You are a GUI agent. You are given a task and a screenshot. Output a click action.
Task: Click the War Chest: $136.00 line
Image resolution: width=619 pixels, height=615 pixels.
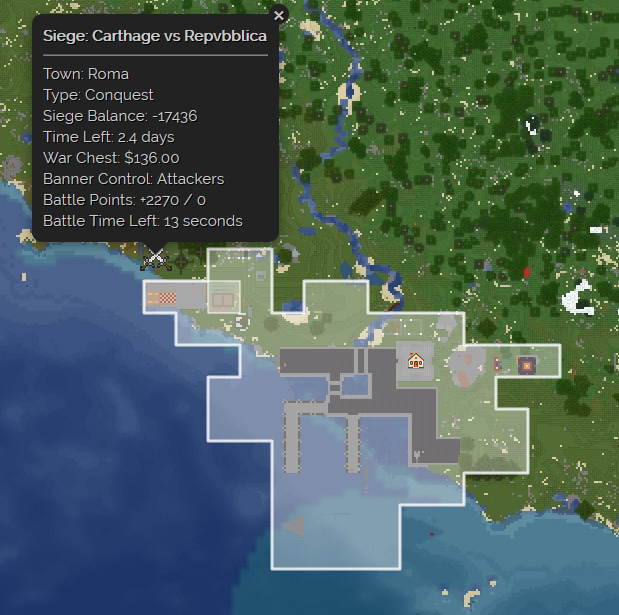click(x=111, y=158)
